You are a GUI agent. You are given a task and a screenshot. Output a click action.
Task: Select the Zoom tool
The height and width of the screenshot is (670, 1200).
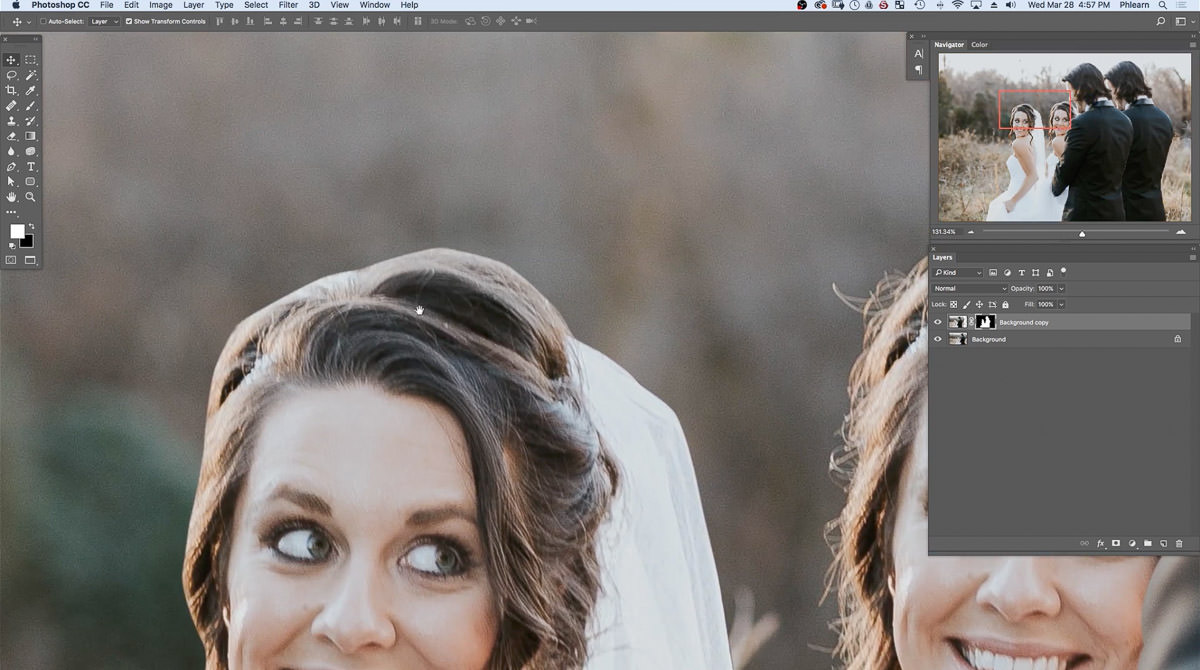point(31,197)
